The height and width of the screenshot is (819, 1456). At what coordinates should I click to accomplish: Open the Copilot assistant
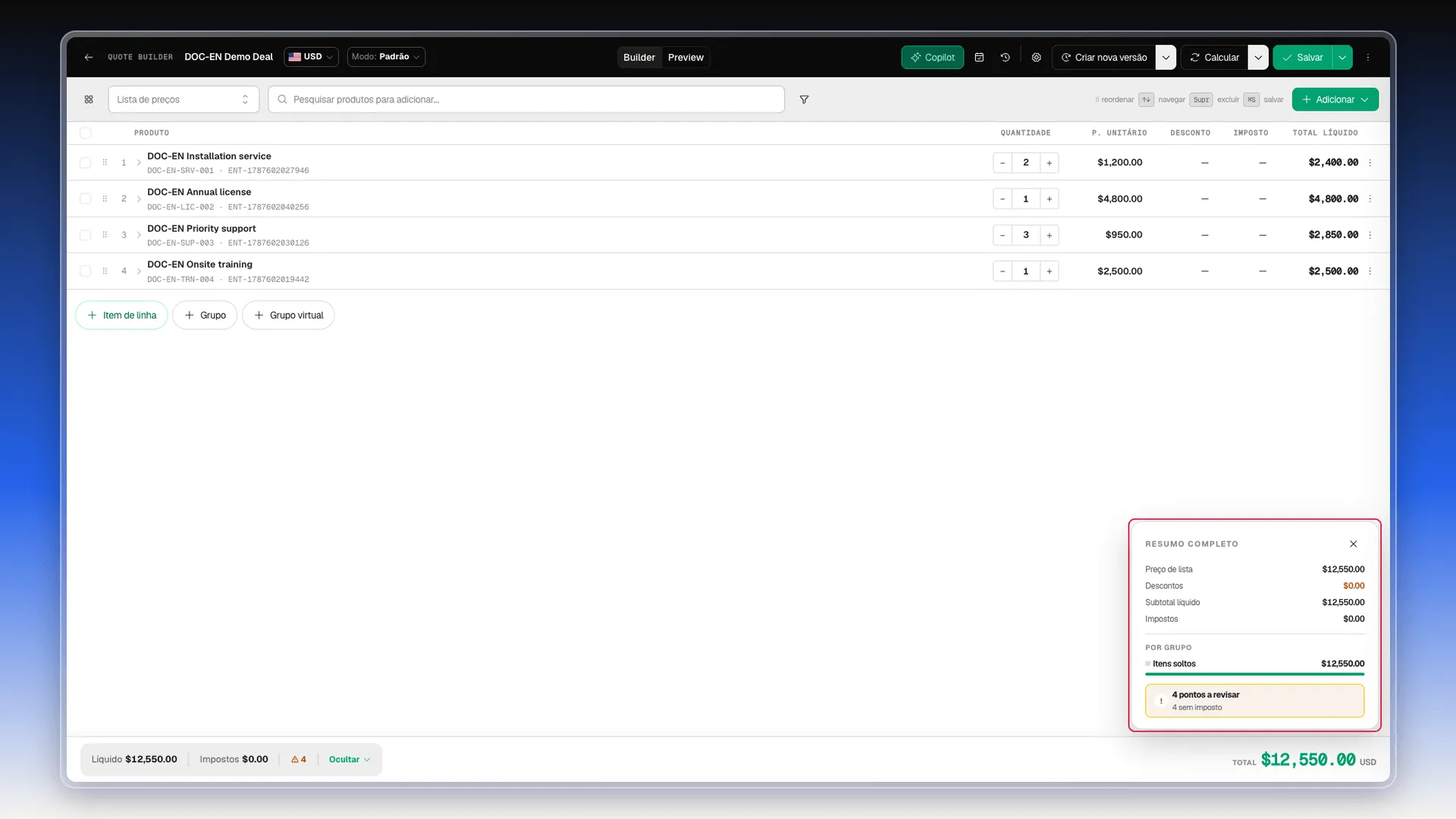coord(932,58)
